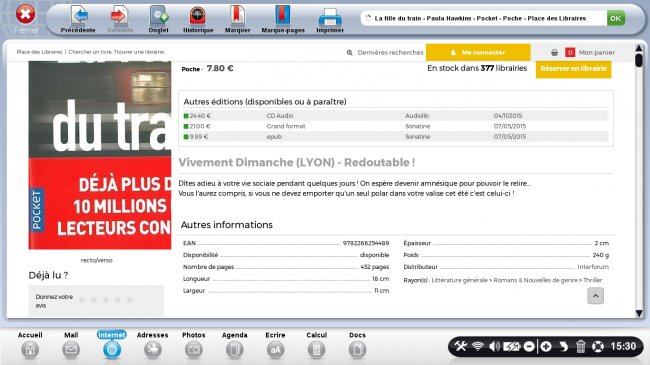
Task: Click the Vivement Dimanche (LYON) review heading
Action: (x=297, y=163)
